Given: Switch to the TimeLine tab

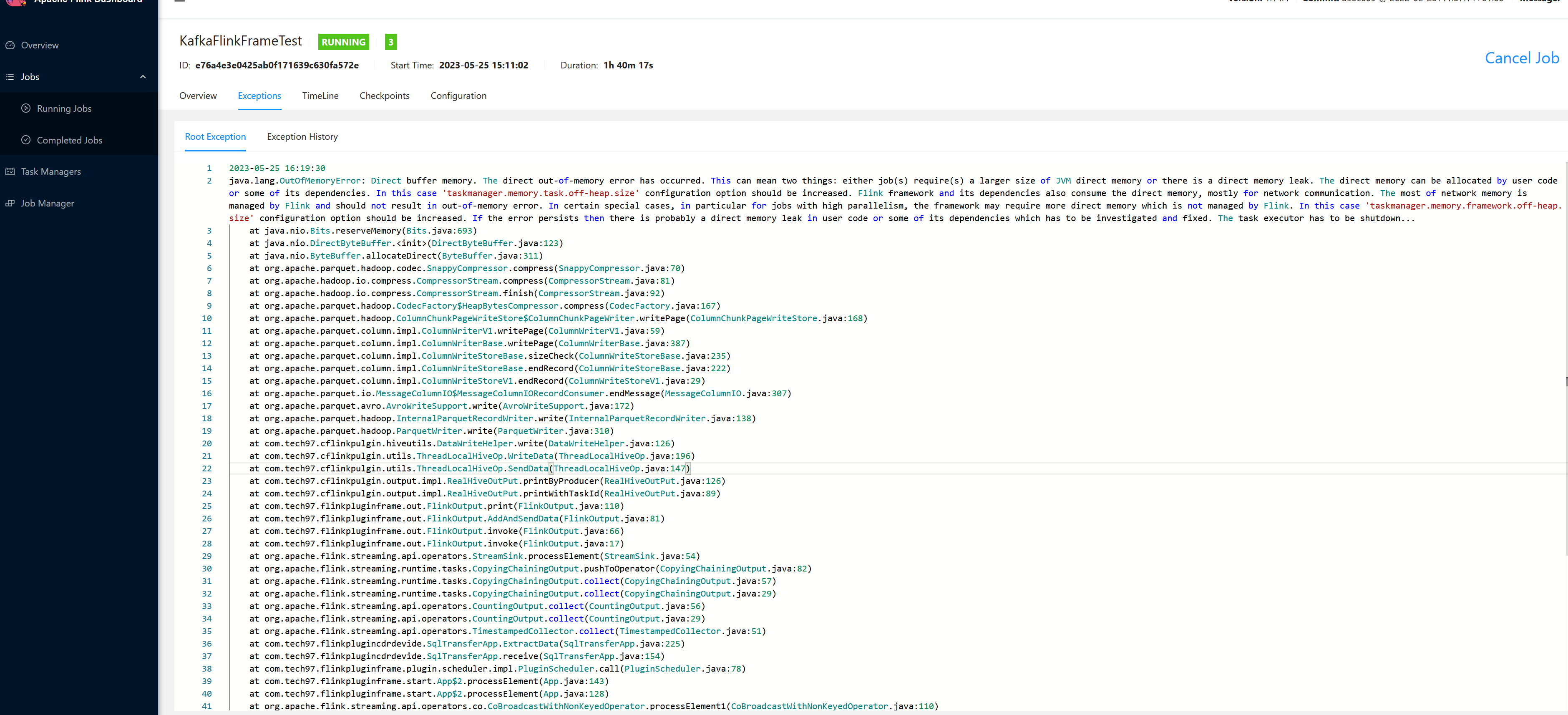Looking at the screenshot, I should coord(320,96).
